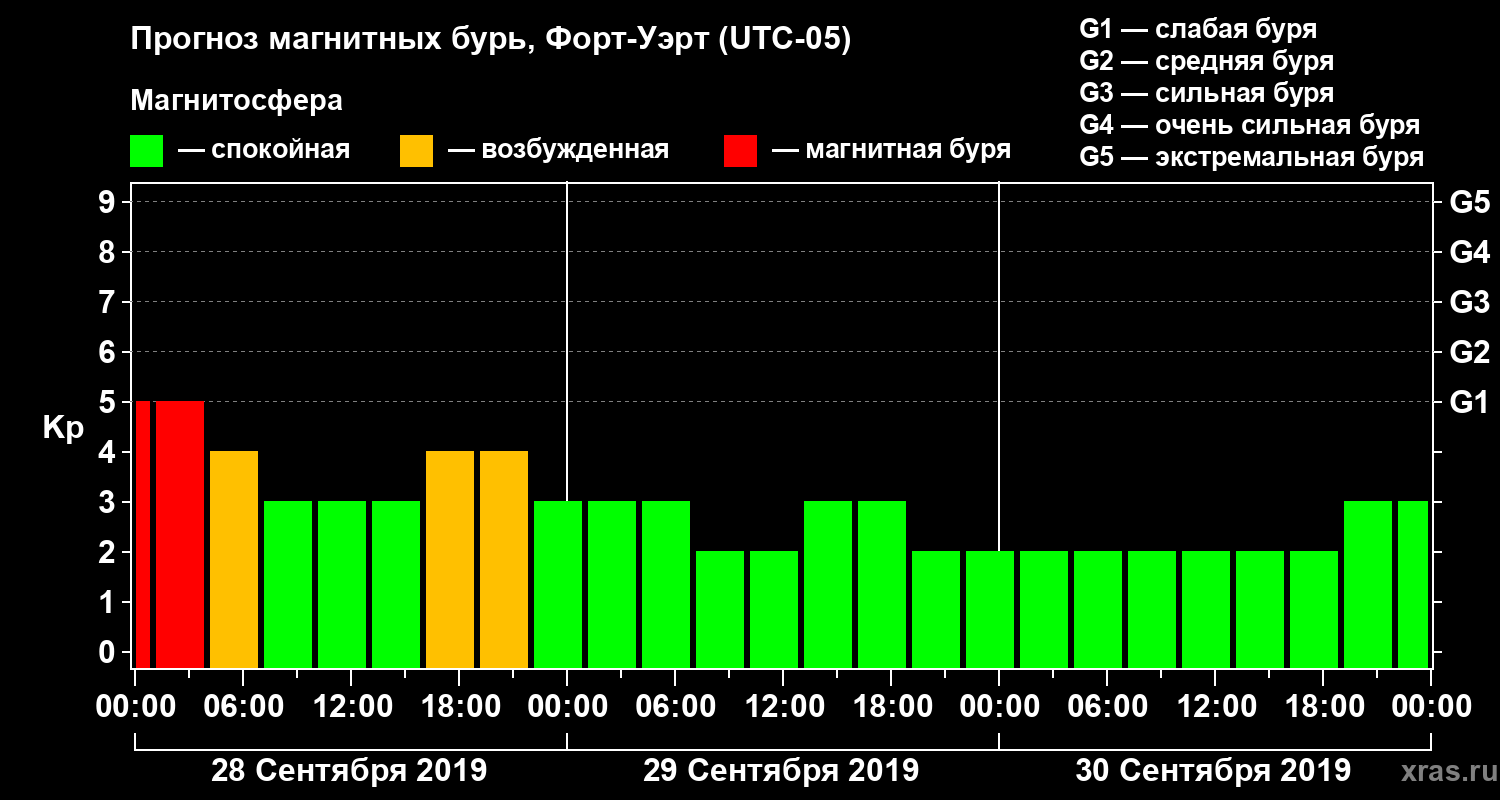Click green Kp 3 bar above 18:00, 29 Сентября
Image resolution: width=1500 pixels, height=800 pixels.
point(882,584)
